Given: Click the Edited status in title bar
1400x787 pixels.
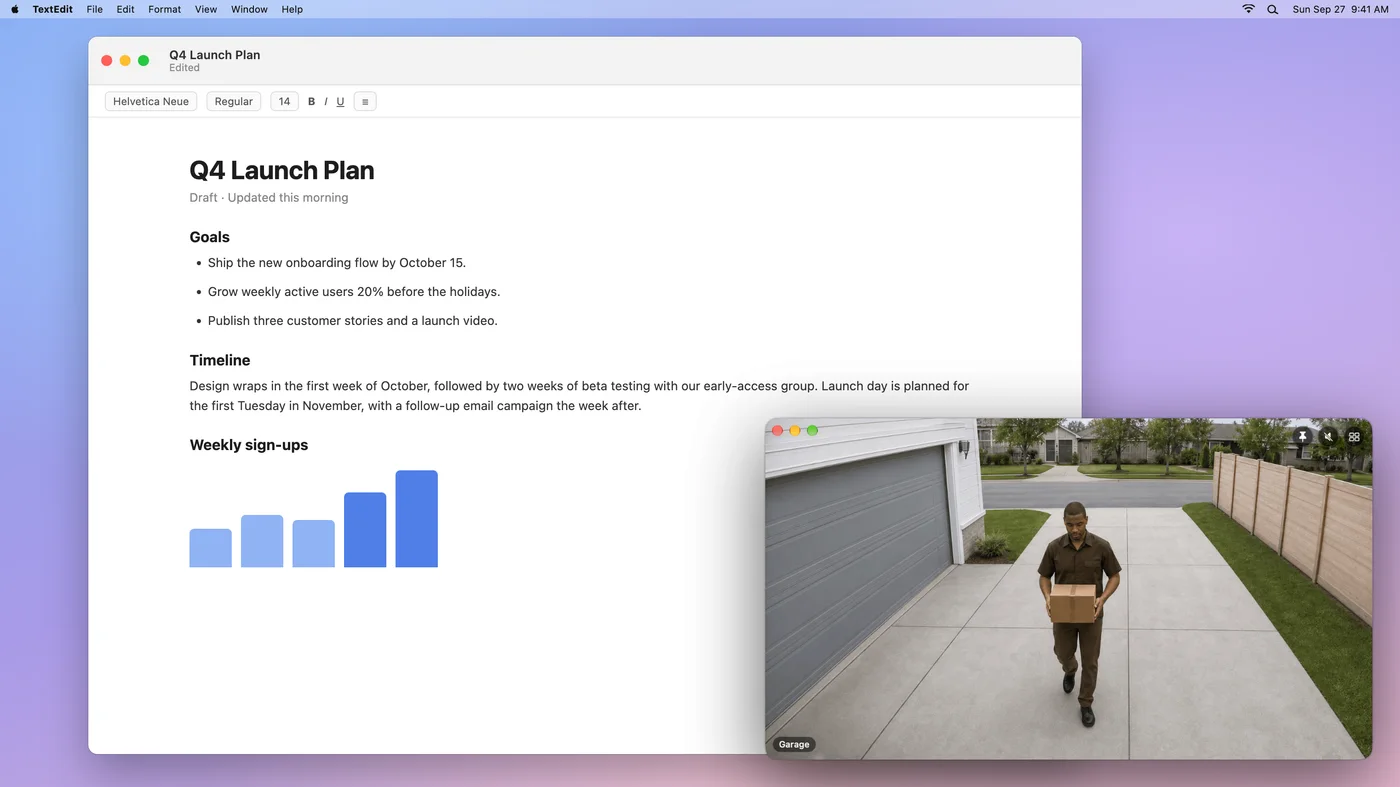Looking at the screenshot, I should click(184, 68).
